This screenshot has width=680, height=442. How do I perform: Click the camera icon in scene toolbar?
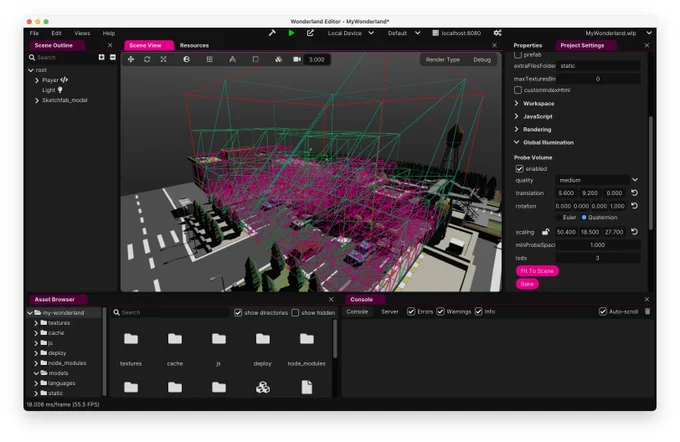pyautogui.click(x=297, y=59)
